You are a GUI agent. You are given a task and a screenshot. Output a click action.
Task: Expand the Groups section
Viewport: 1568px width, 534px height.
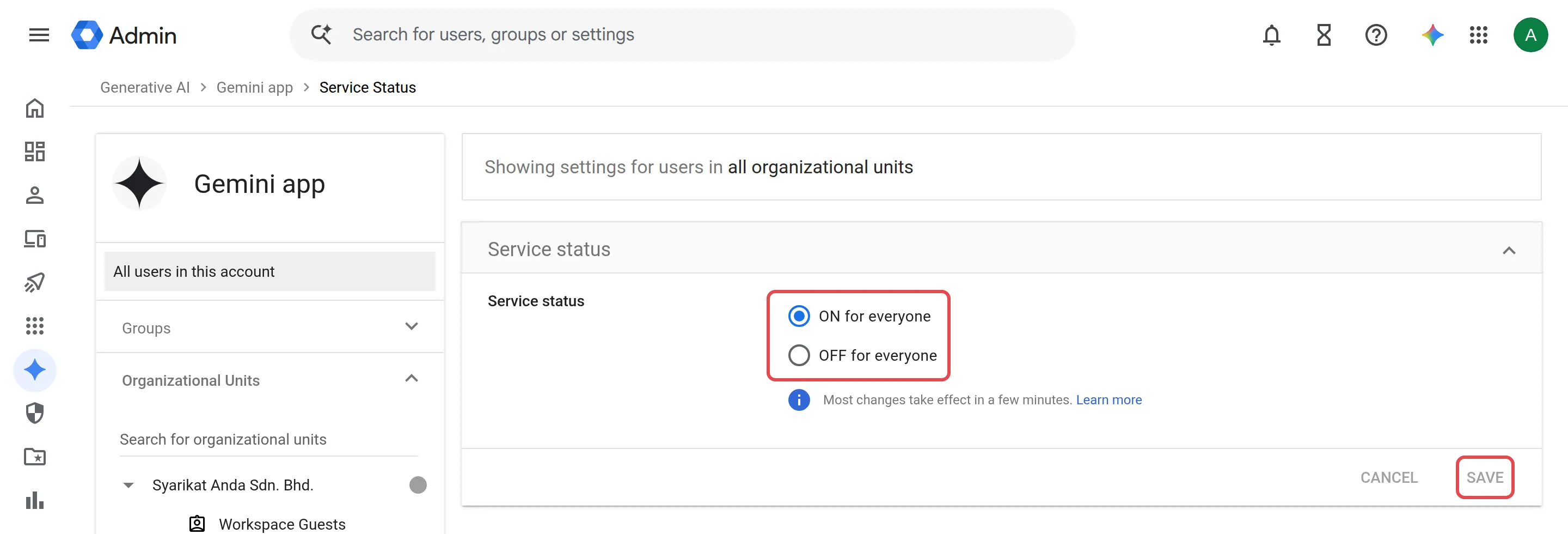(x=269, y=327)
